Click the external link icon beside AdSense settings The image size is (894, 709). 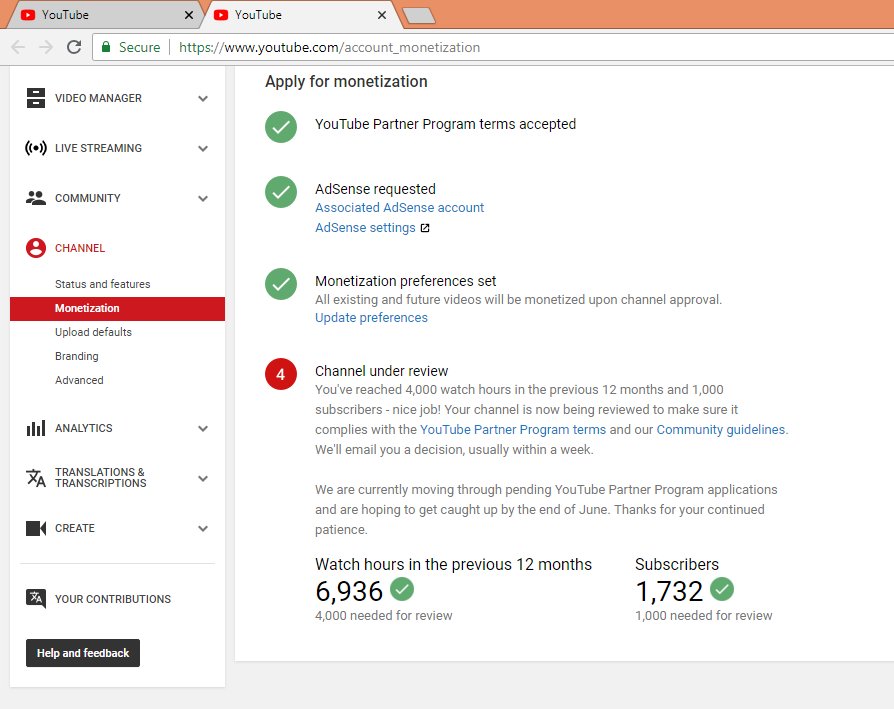425,228
